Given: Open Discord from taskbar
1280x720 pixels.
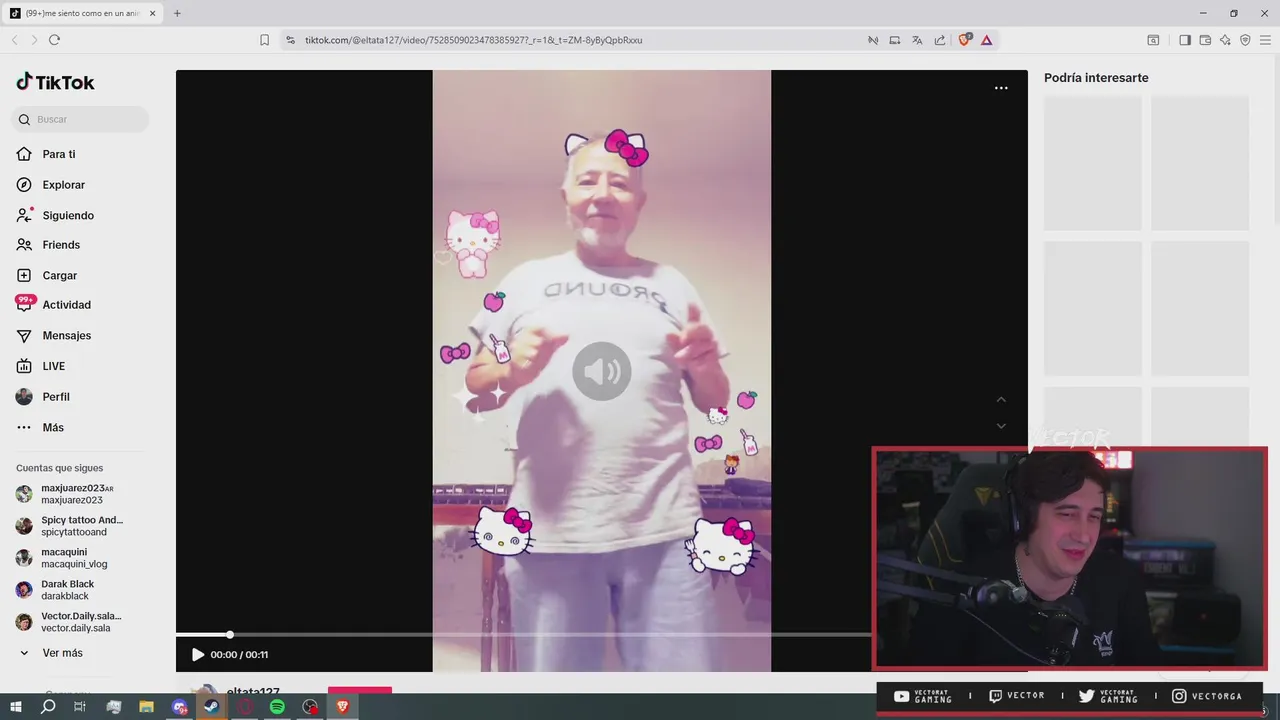Looking at the screenshot, I should pos(179,707).
